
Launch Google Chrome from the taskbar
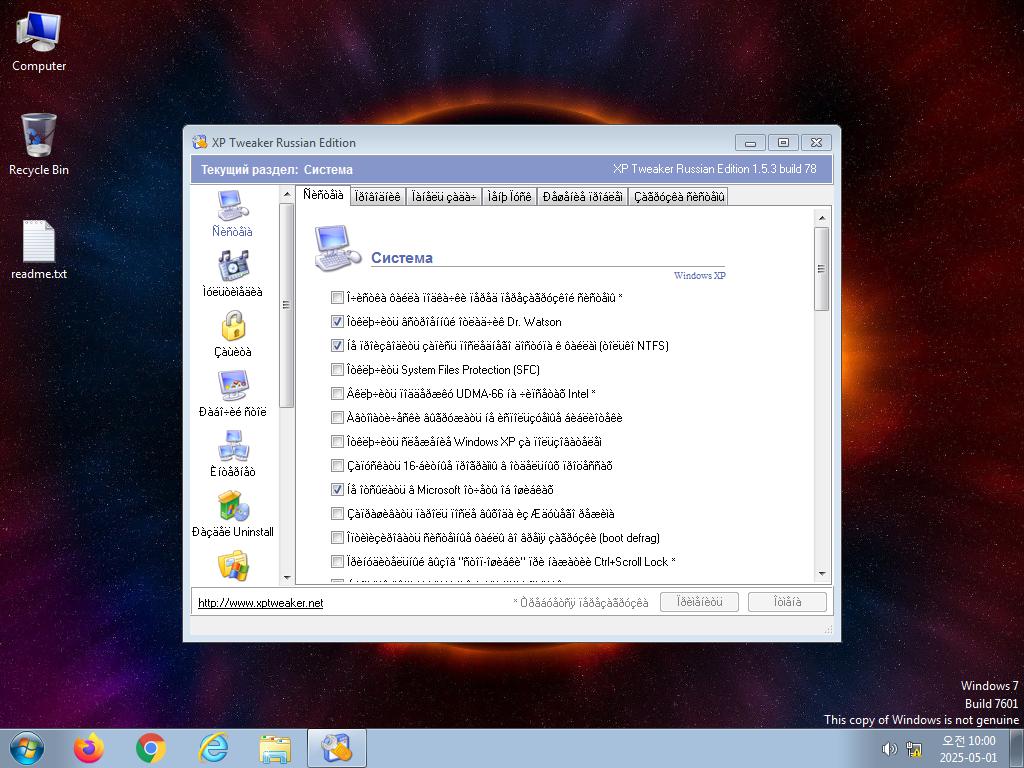pos(151,748)
